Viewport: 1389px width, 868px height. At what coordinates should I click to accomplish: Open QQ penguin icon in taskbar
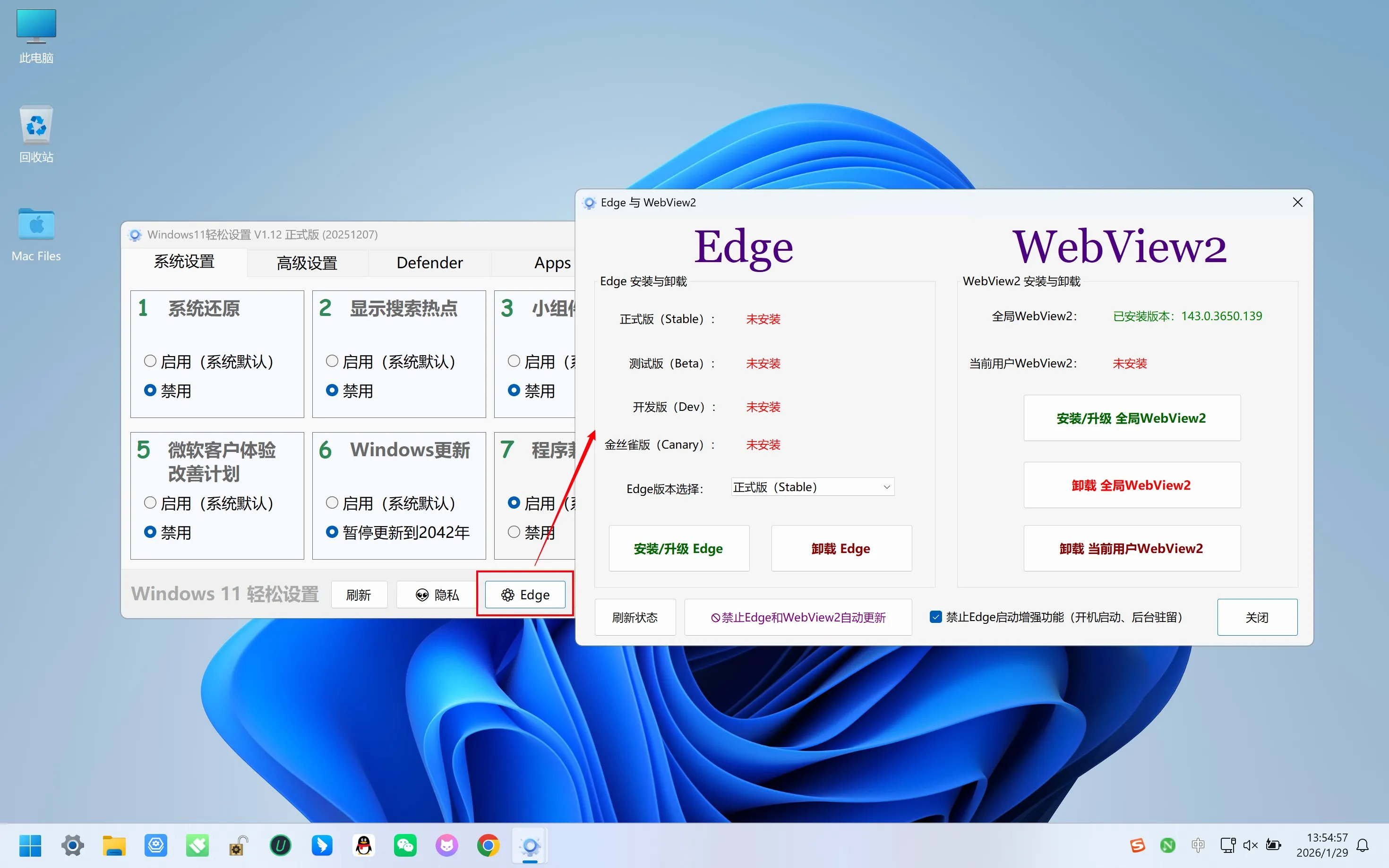coord(363,845)
